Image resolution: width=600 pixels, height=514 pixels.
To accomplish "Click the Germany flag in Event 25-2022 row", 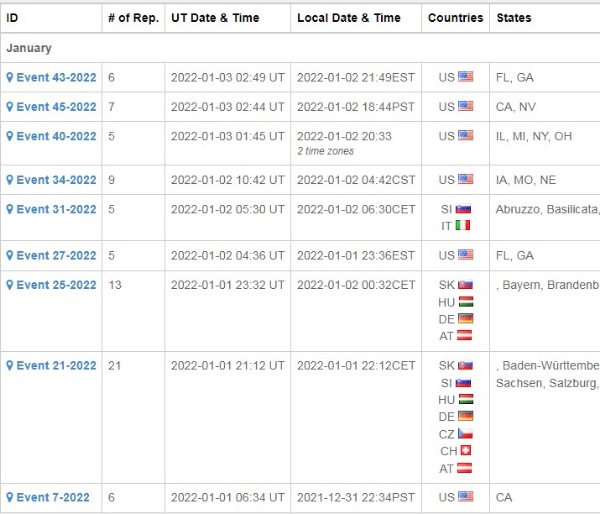I will pyautogui.click(x=465, y=319).
